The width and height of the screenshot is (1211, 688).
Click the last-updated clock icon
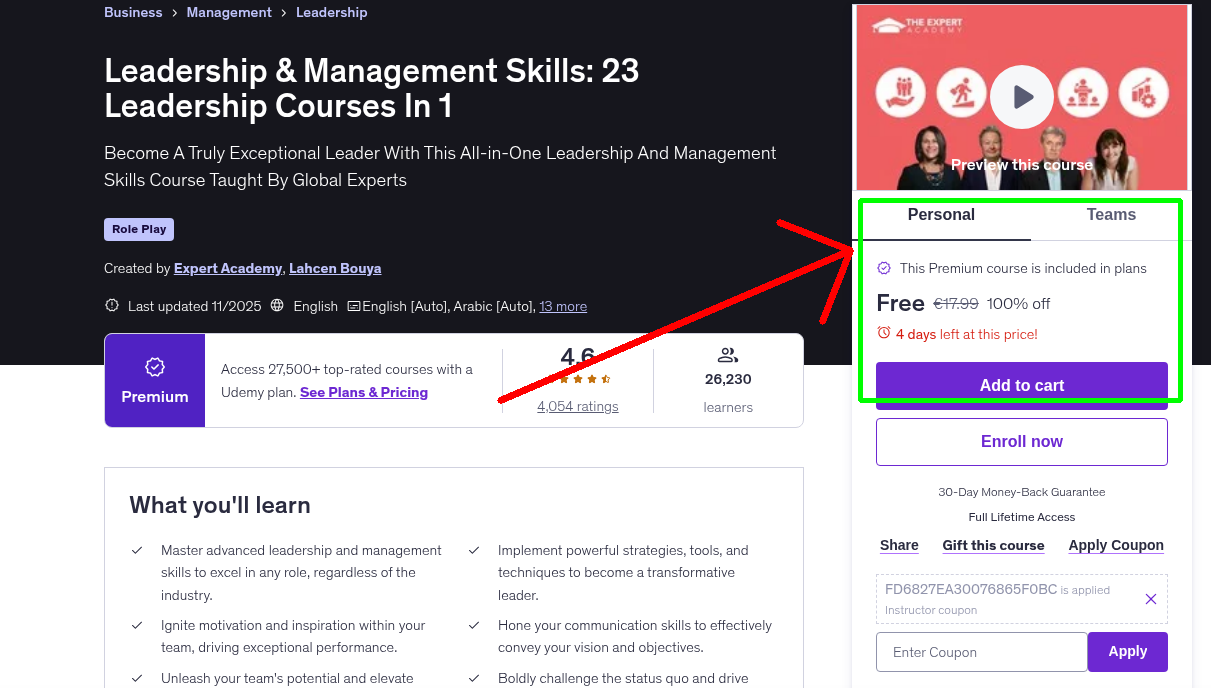point(111,305)
